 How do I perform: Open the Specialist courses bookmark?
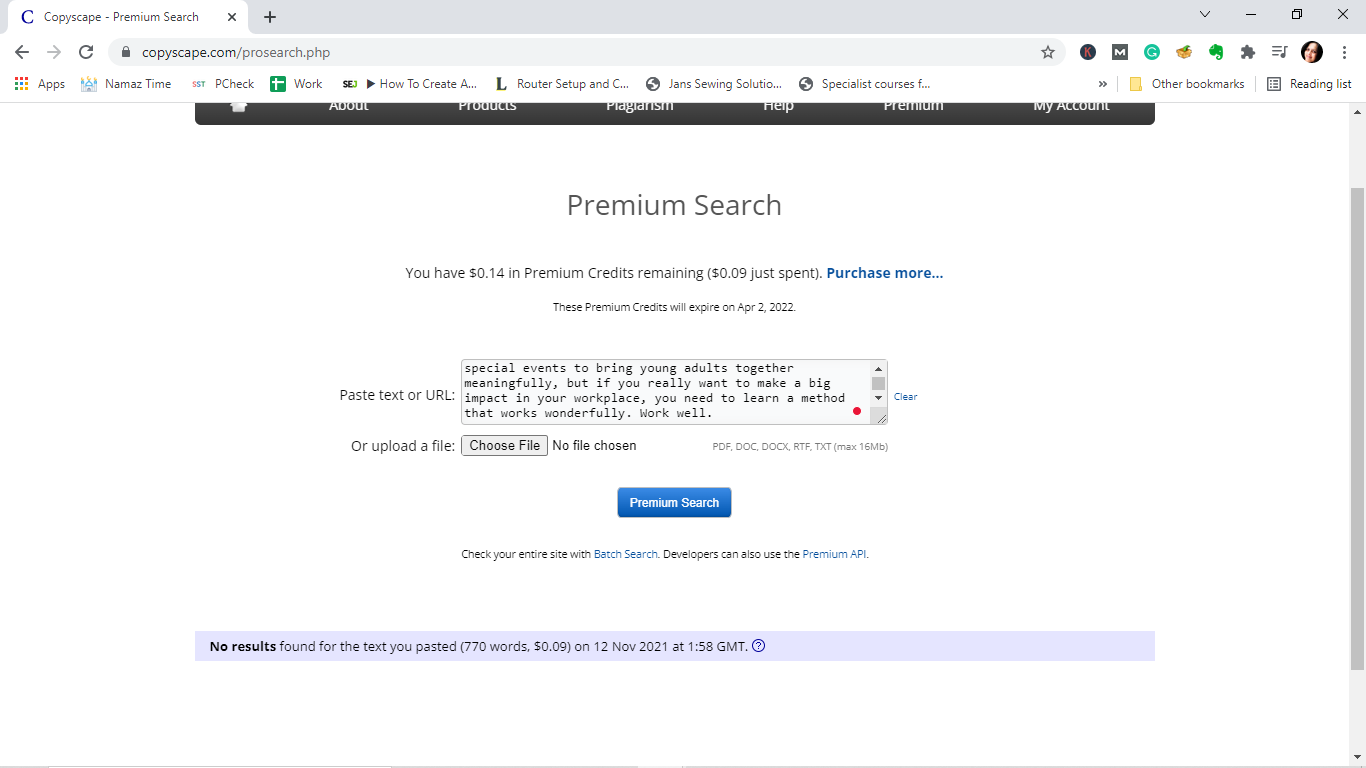(865, 84)
